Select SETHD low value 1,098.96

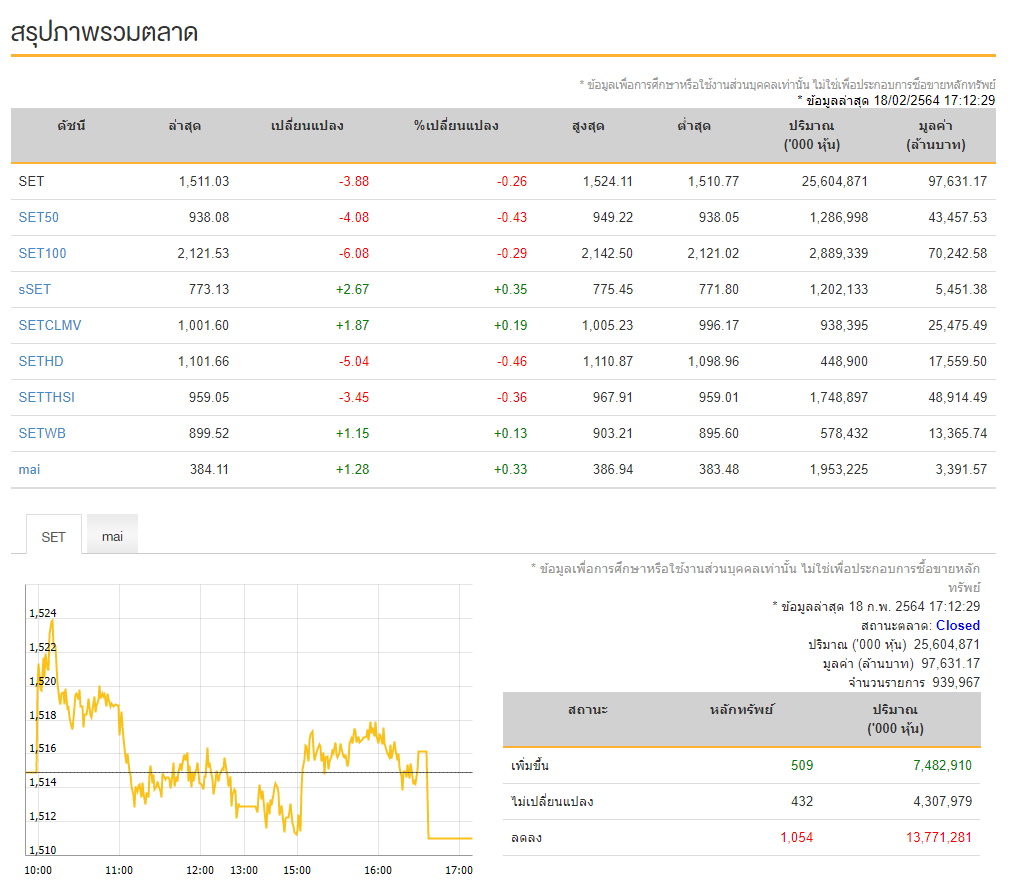pos(713,361)
